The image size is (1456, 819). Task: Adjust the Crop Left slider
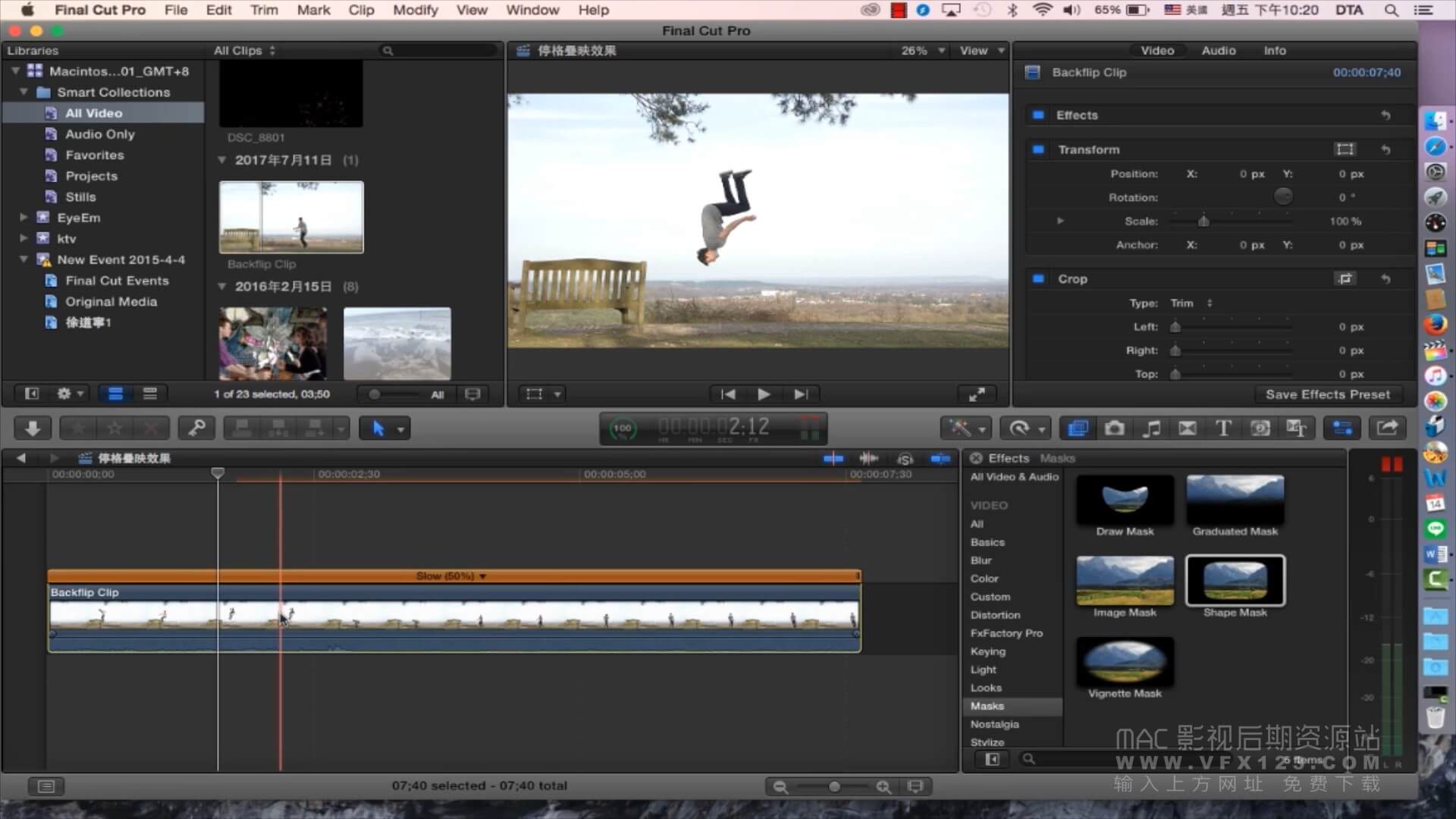point(1175,327)
